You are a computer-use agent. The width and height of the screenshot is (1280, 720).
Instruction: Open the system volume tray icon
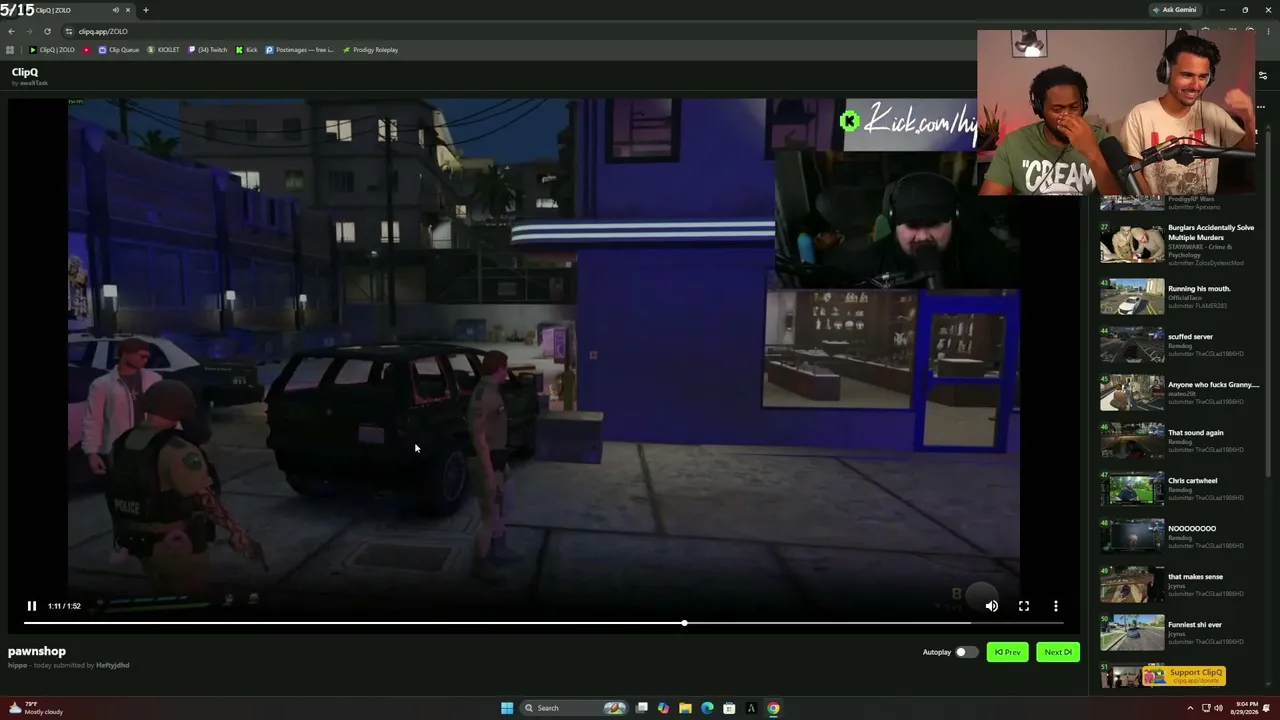coord(1218,708)
